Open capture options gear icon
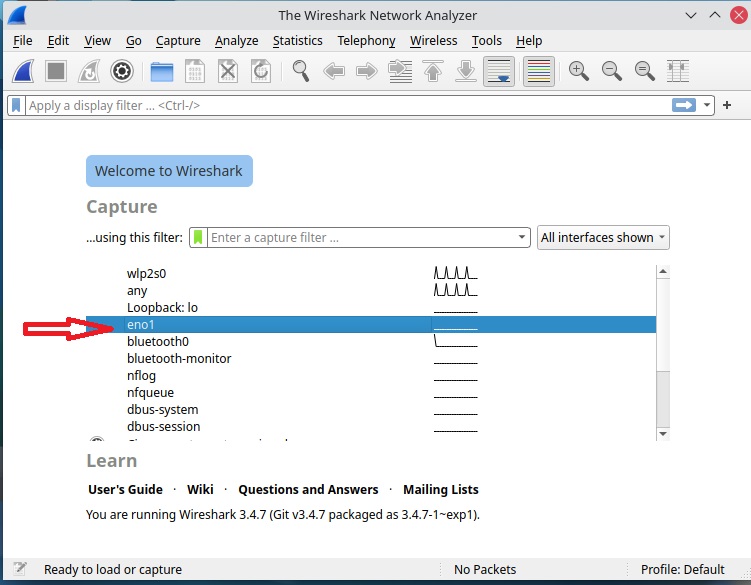The image size is (751, 585). [122, 71]
